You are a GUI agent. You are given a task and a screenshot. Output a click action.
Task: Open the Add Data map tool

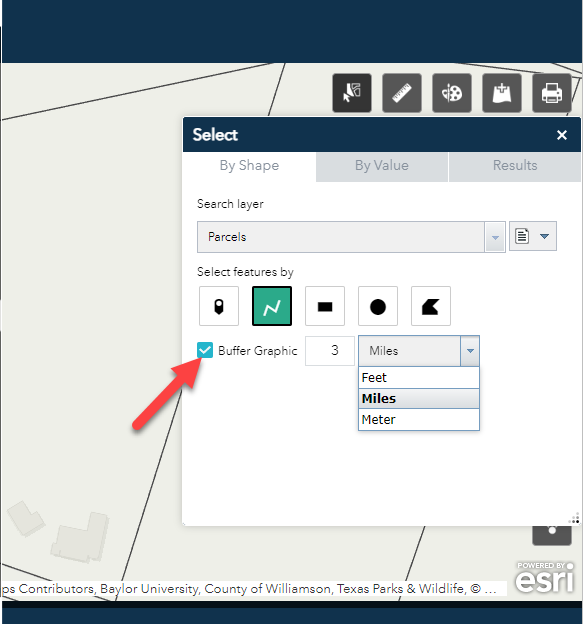pyautogui.click(x=502, y=93)
